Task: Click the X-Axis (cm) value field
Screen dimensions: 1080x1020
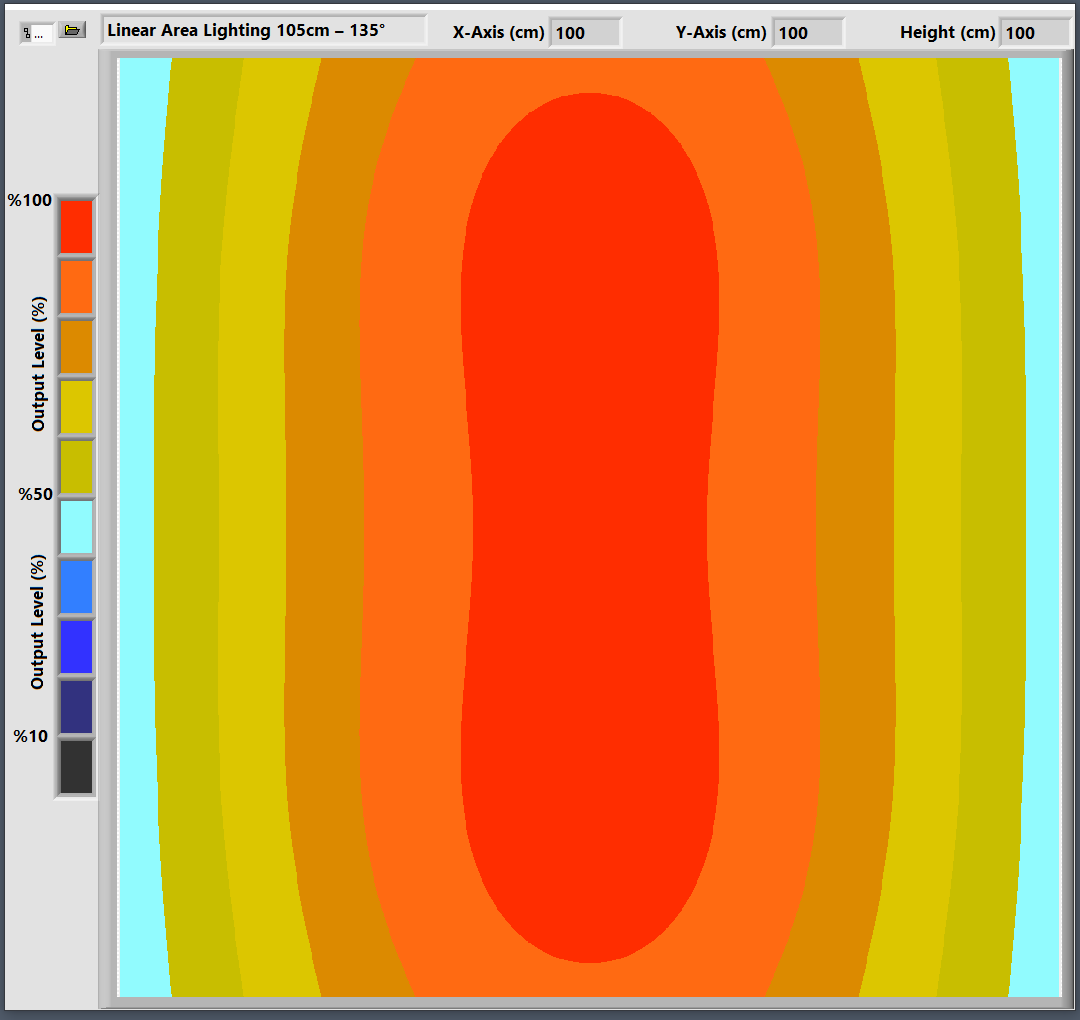Action: pyautogui.click(x=585, y=32)
